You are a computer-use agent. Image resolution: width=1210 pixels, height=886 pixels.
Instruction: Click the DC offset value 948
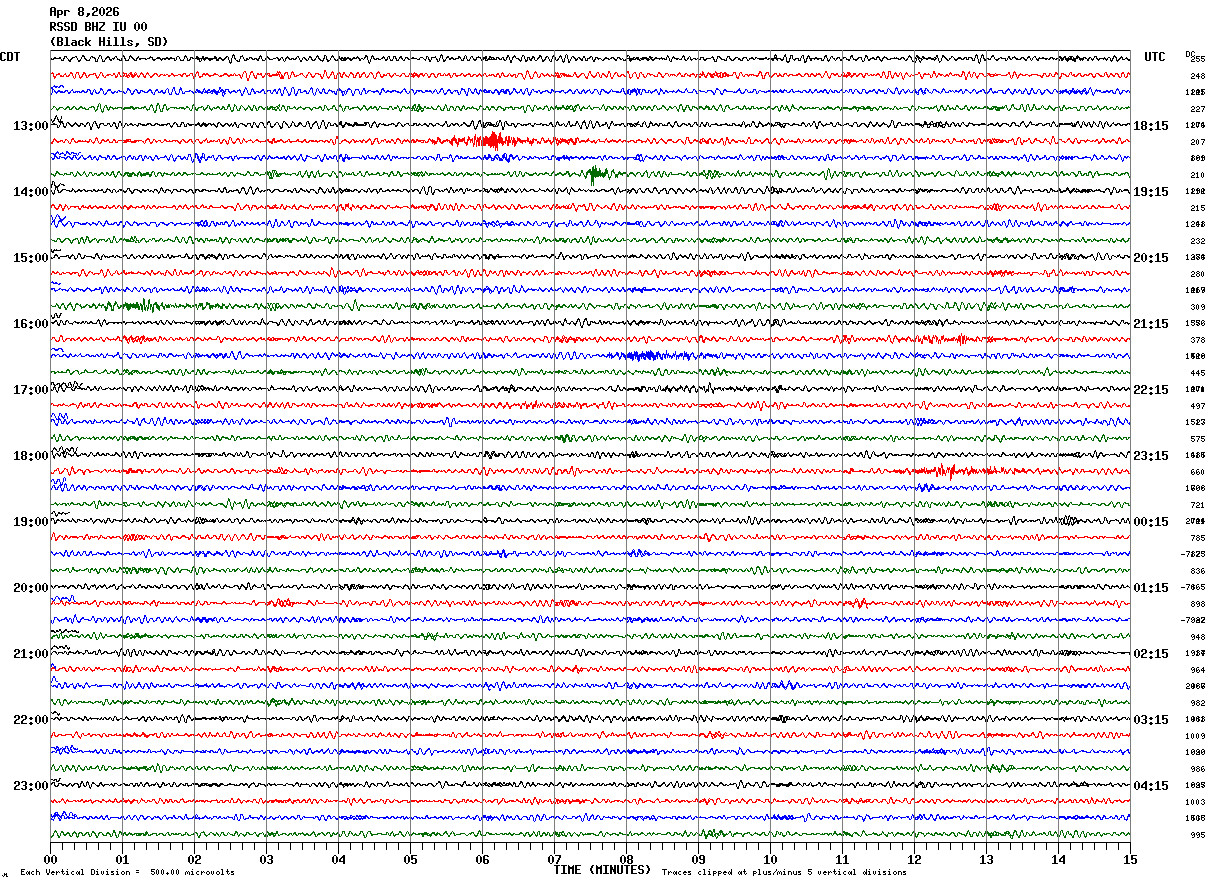(x=1197, y=637)
